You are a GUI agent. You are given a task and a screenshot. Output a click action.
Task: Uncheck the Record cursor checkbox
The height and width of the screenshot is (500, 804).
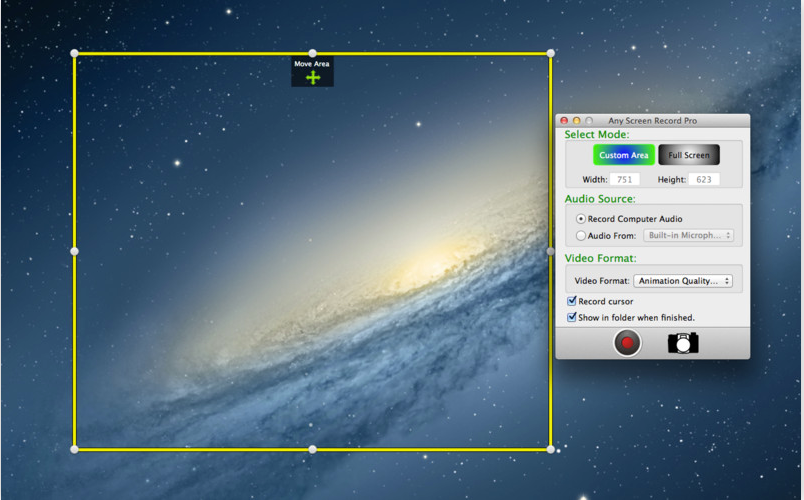click(x=572, y=301)
